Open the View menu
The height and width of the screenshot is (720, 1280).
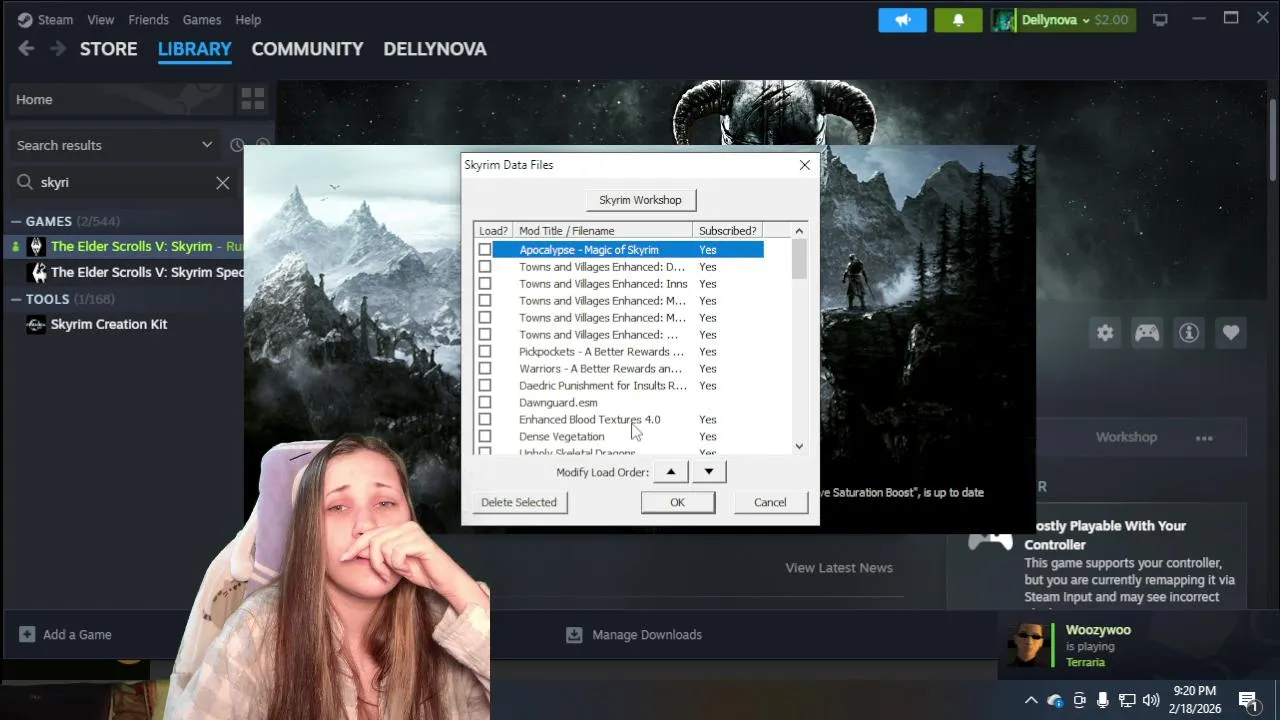click(100, 19)
